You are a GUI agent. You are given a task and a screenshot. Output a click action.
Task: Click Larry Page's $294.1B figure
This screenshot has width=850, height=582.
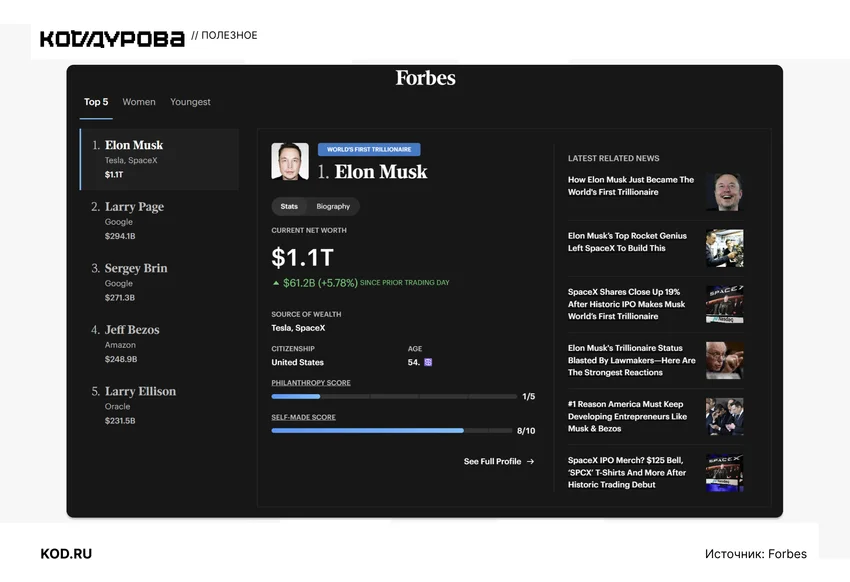(120, 236)
